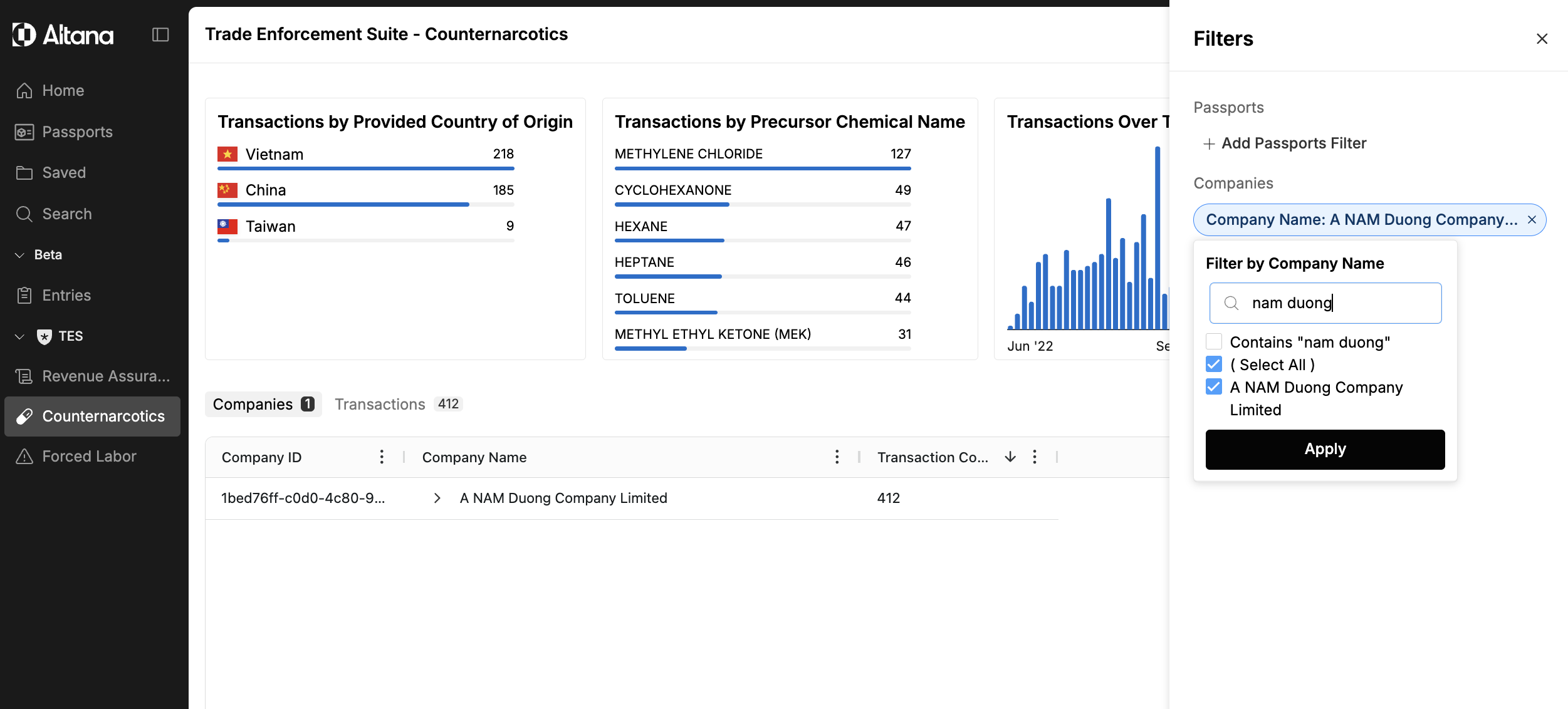Viewport: 1568px width, 709px height.
Task: Click company ID 1bed76ff-c0d0-4c80-9...
Action: 303,499
